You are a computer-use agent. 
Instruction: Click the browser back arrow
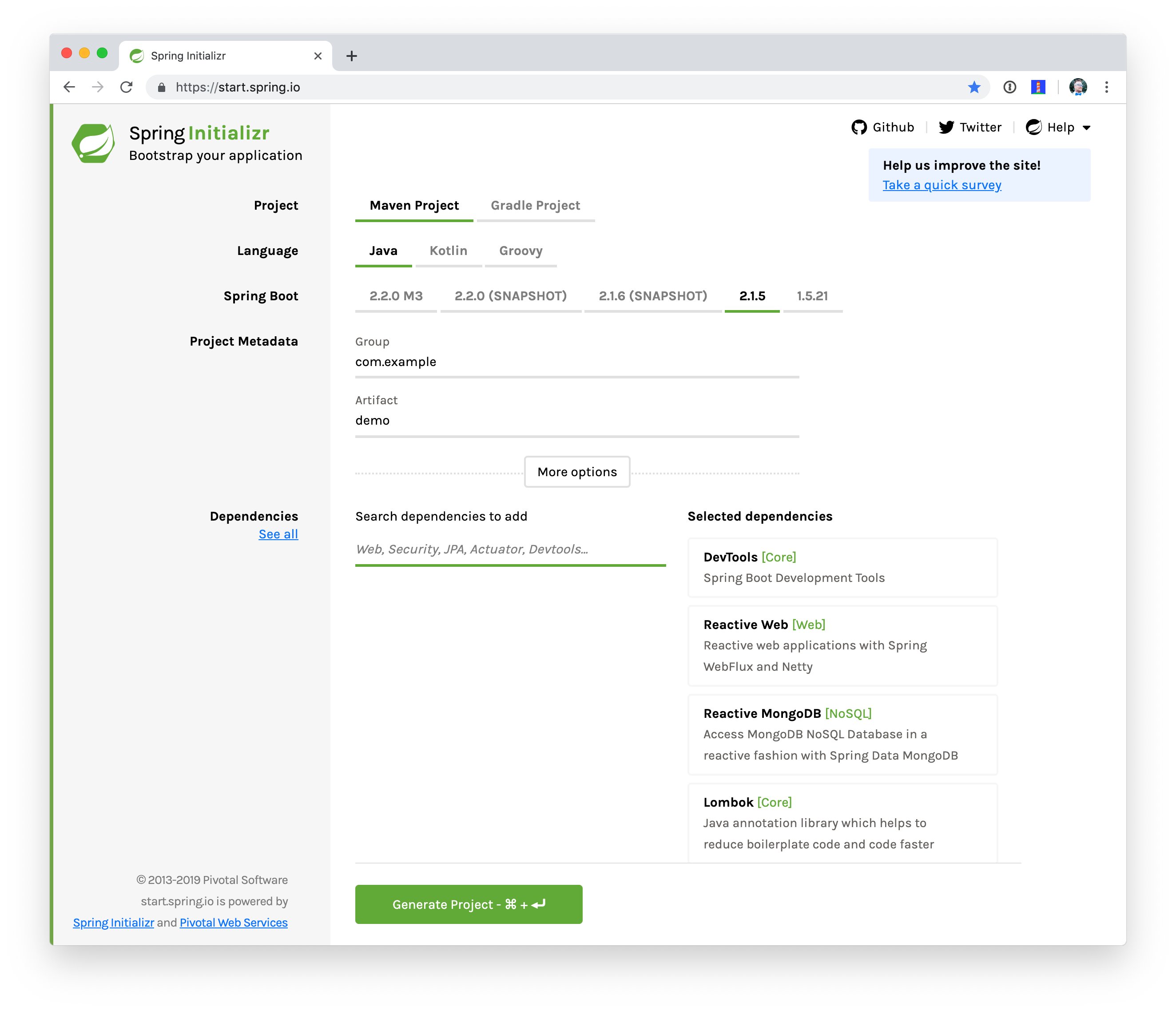69,87
